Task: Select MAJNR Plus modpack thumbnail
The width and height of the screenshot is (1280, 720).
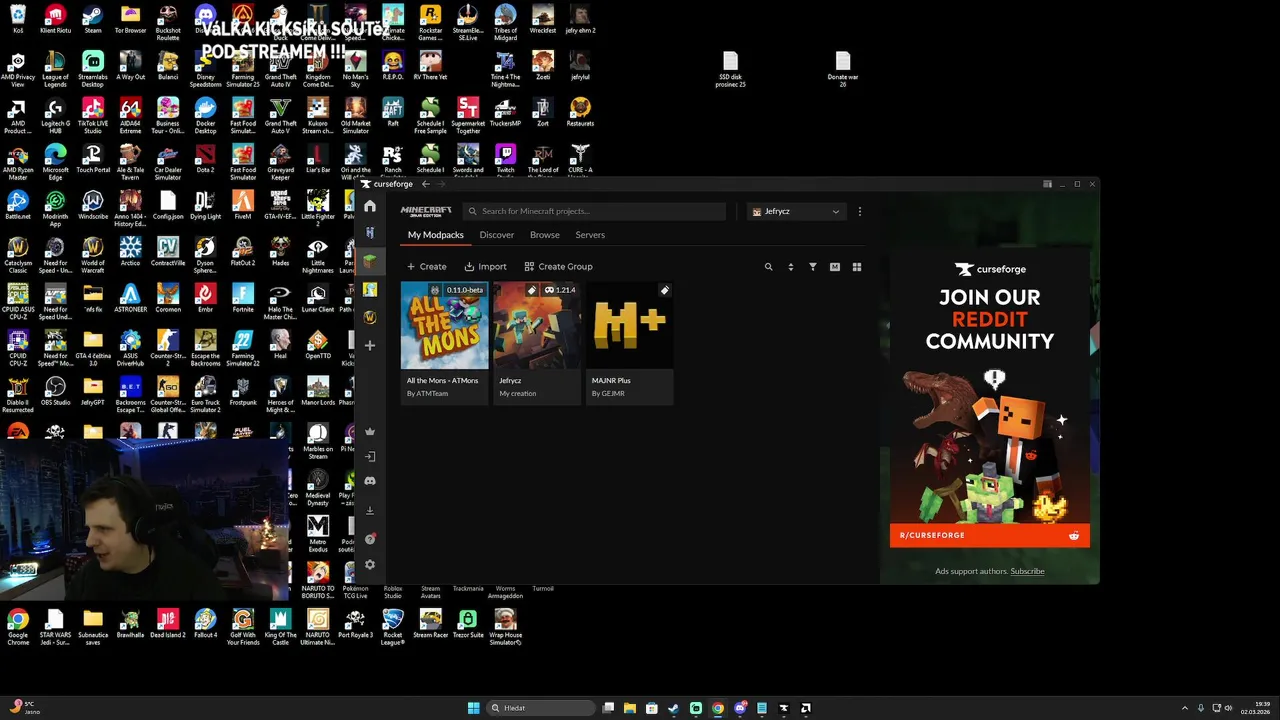Action: coord(630,325)
